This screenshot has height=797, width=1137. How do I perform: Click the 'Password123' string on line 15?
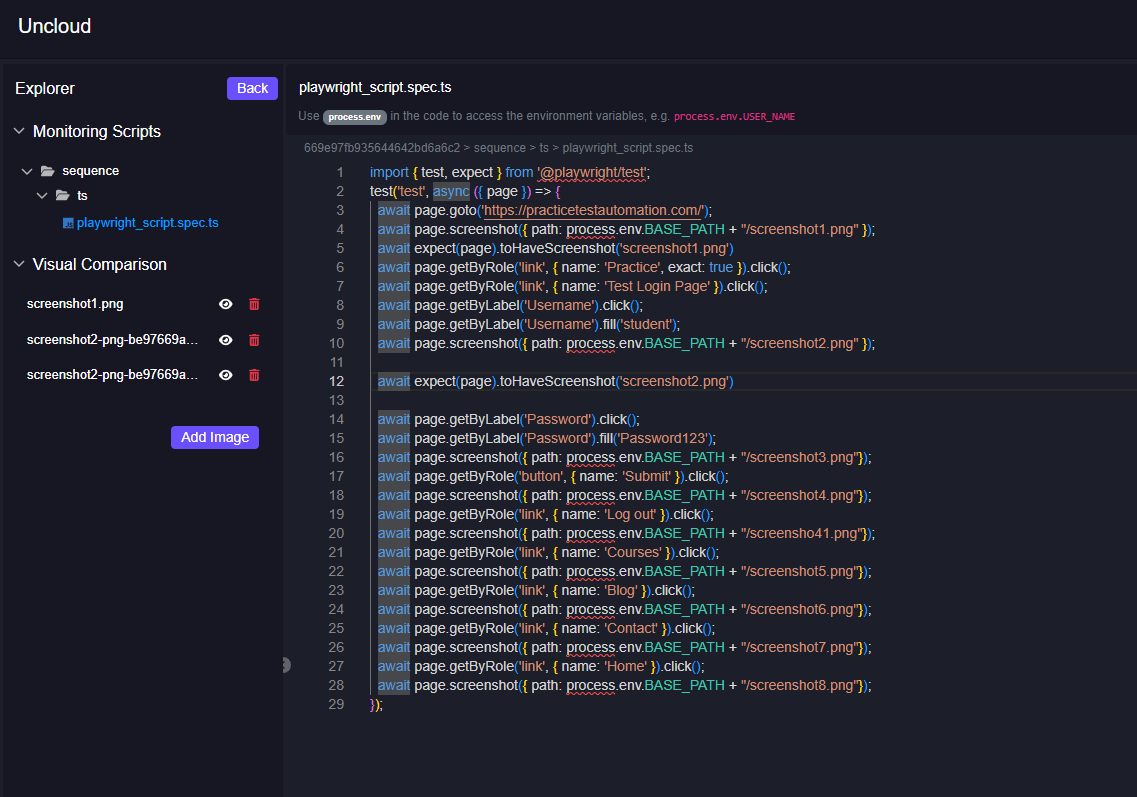coord(663,439)
